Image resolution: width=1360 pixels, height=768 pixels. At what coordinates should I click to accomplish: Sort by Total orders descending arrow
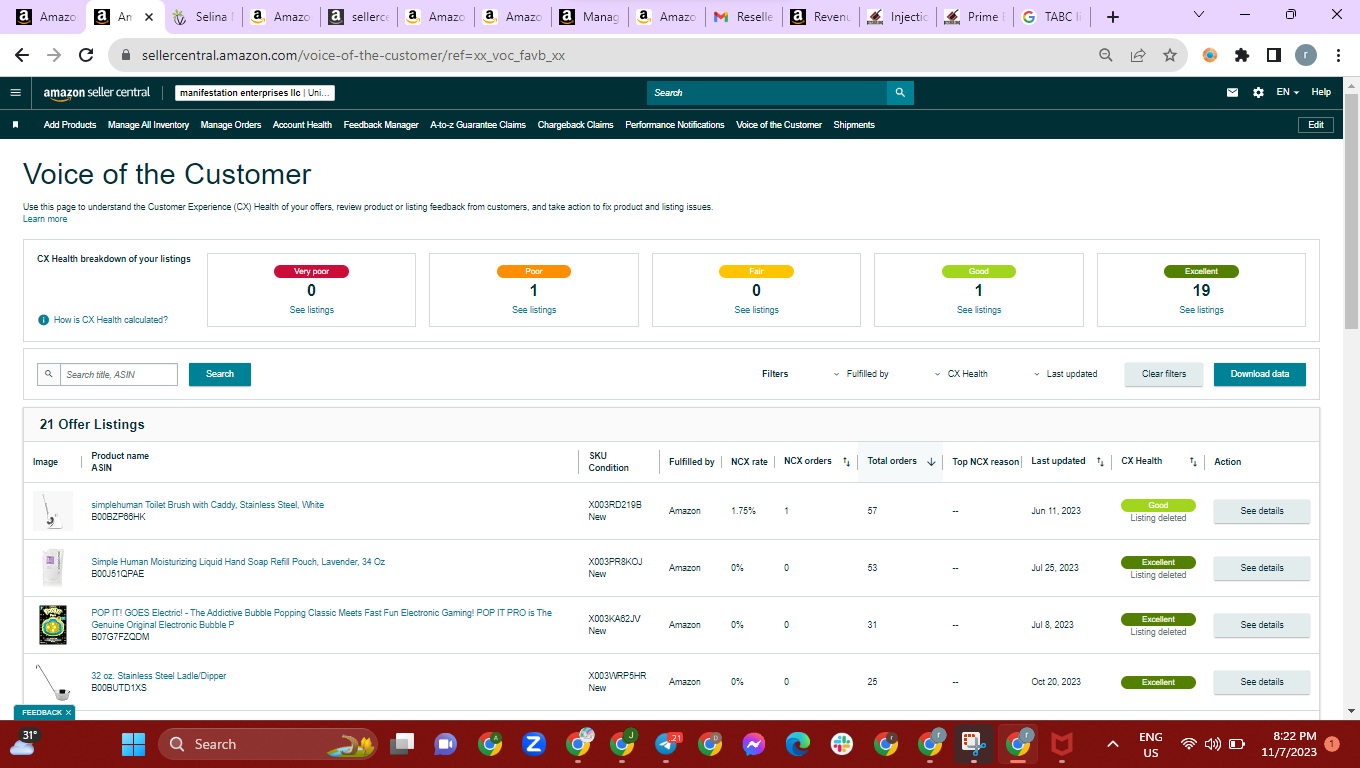pos(931,462)
